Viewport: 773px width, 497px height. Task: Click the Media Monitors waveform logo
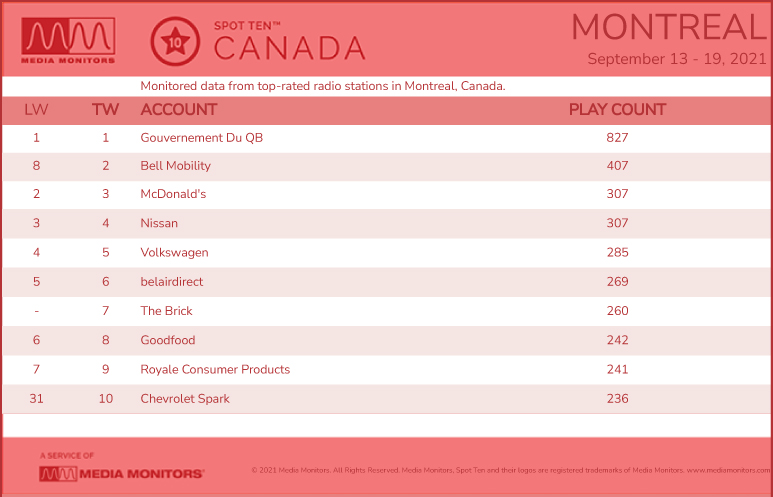point(68,40)
